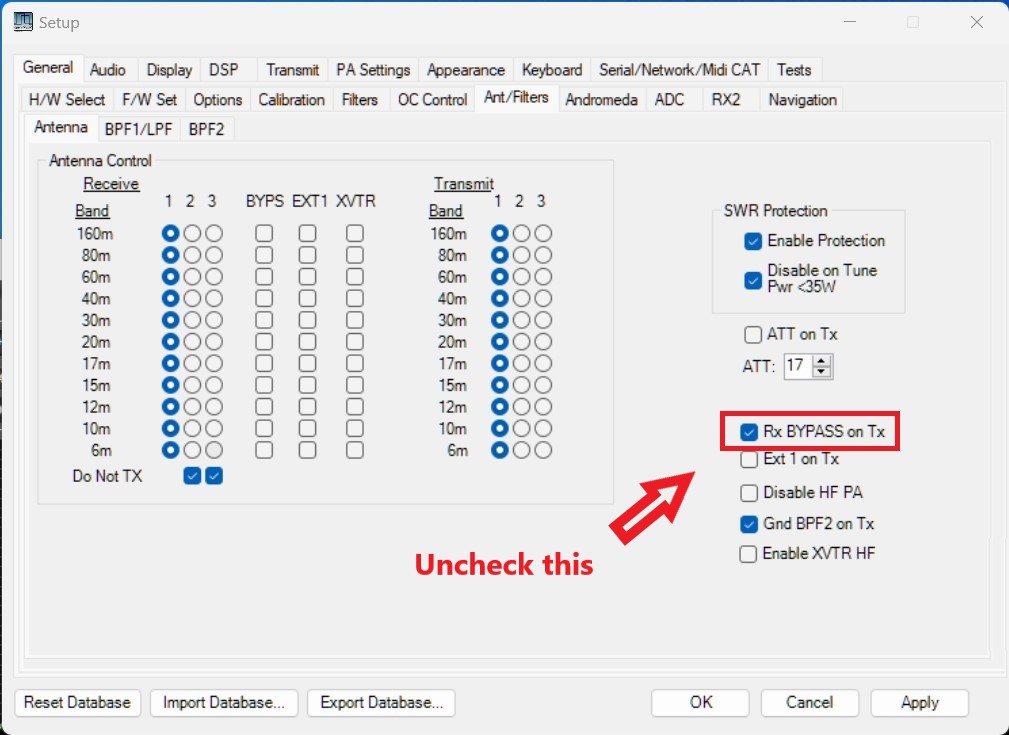Screen dimensions: 1009x735
Task: Choose receive antenna 3 for 40m band
Action: 214,298
